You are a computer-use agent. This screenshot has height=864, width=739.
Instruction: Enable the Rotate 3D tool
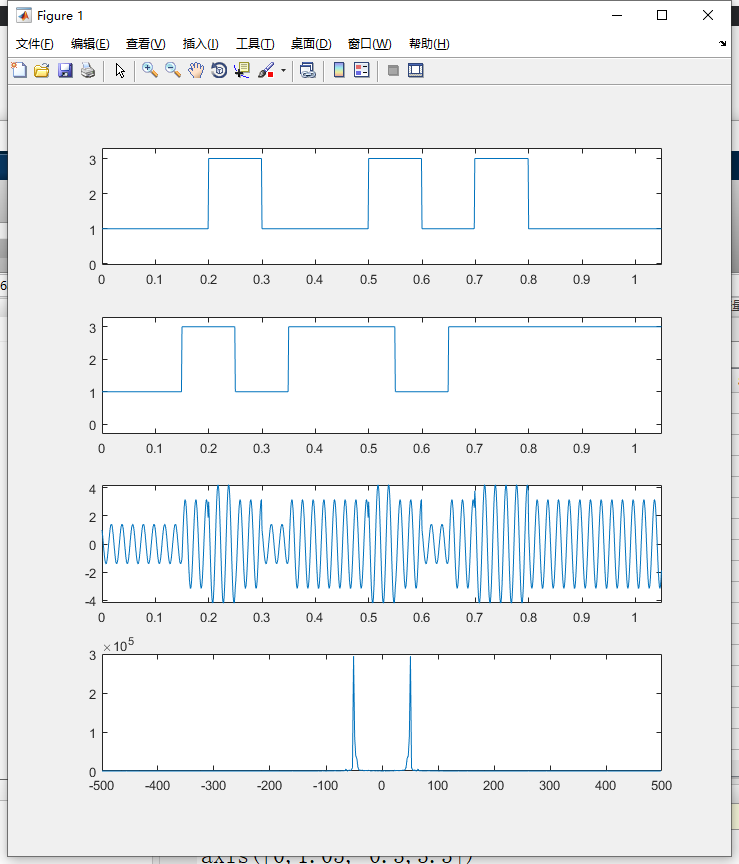click(x=219, y=70)
